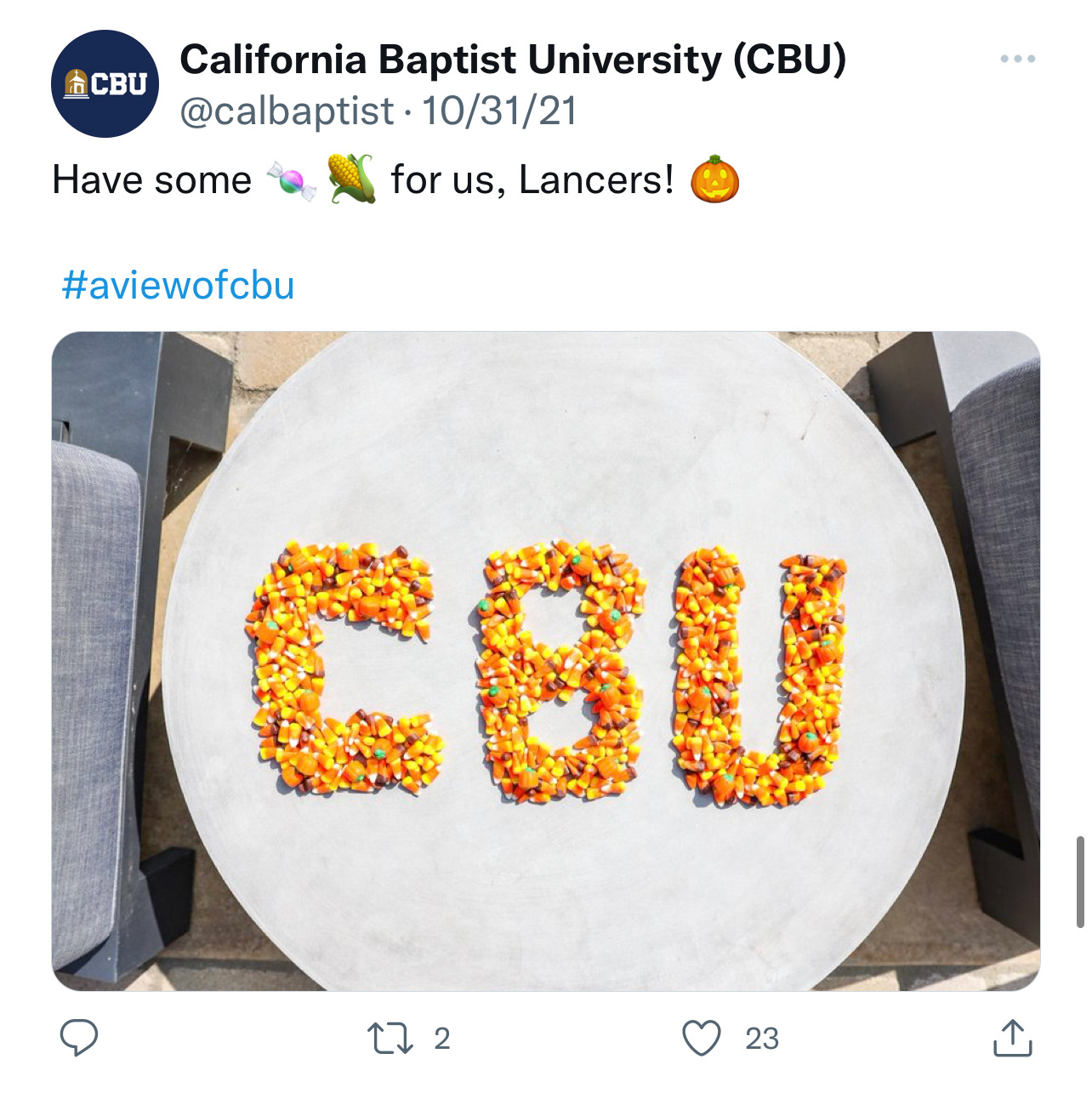The image size is (1092, 1099).
Task: Click the corn emoji in tweet text
Action: tap(351, 179)
